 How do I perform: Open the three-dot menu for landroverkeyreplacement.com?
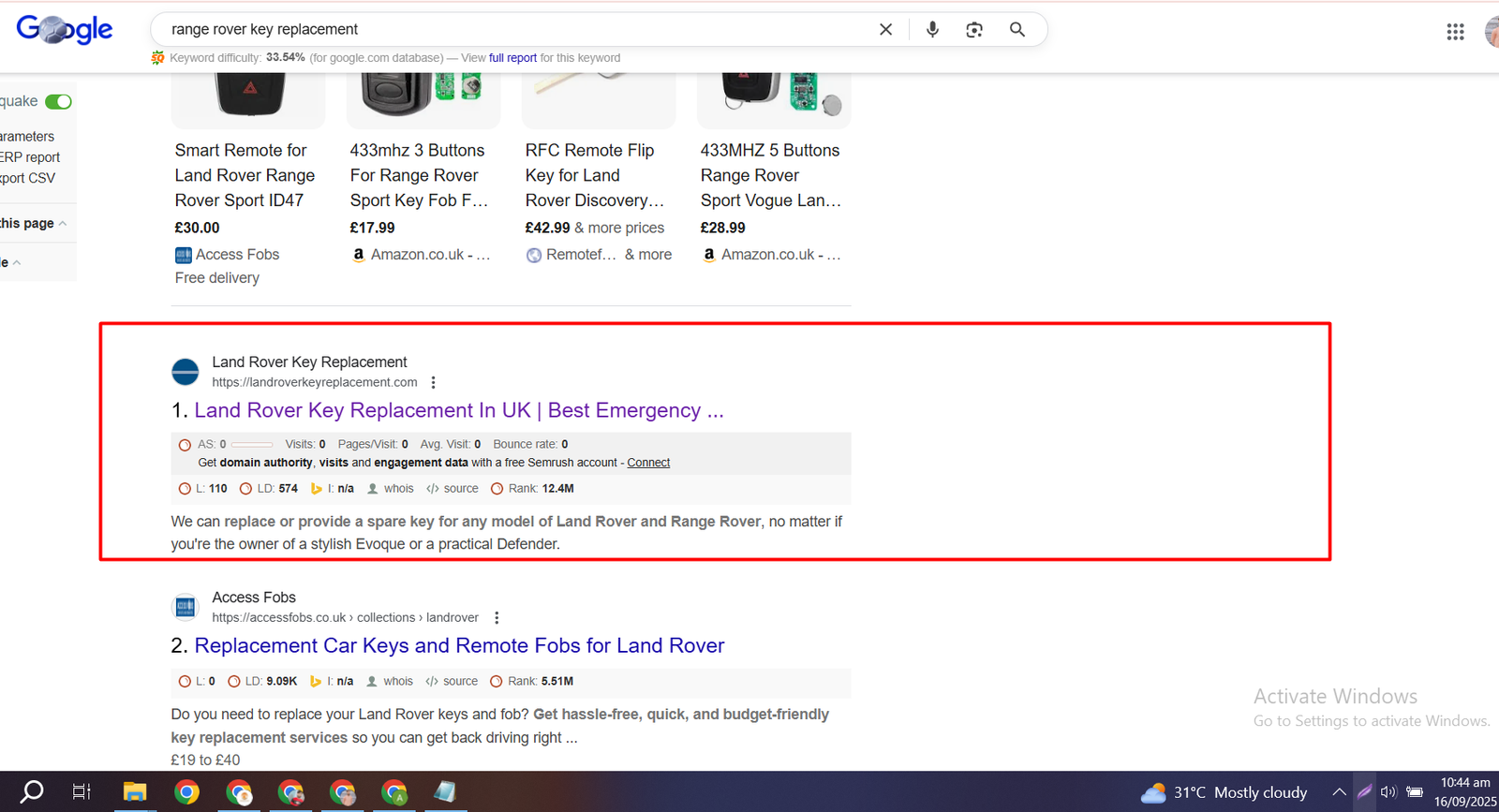433,382
